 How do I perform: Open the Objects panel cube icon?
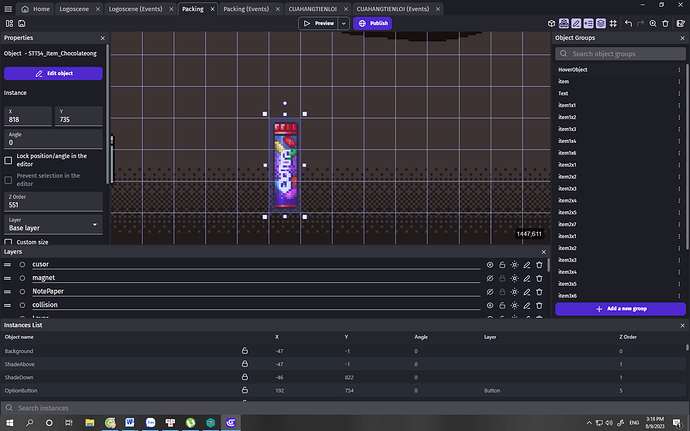pos(551,23)
